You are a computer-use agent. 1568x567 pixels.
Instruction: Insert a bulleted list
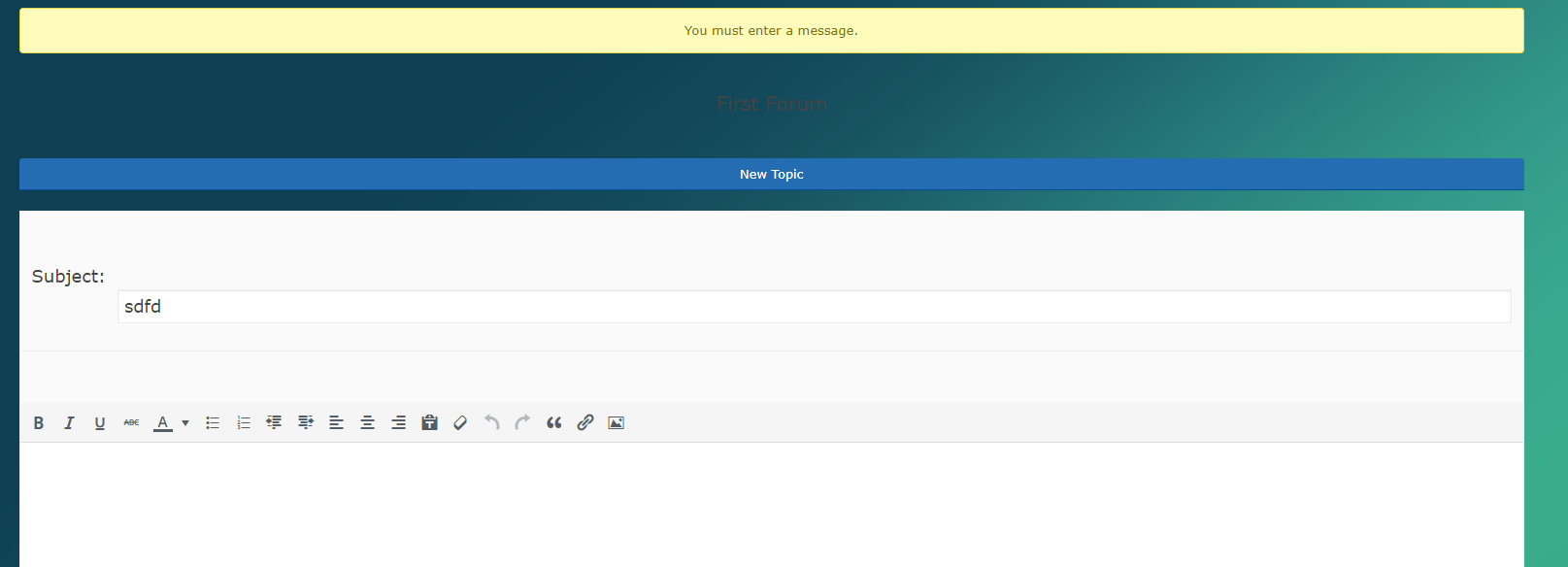pyautogui.click(x=213, y=423)
